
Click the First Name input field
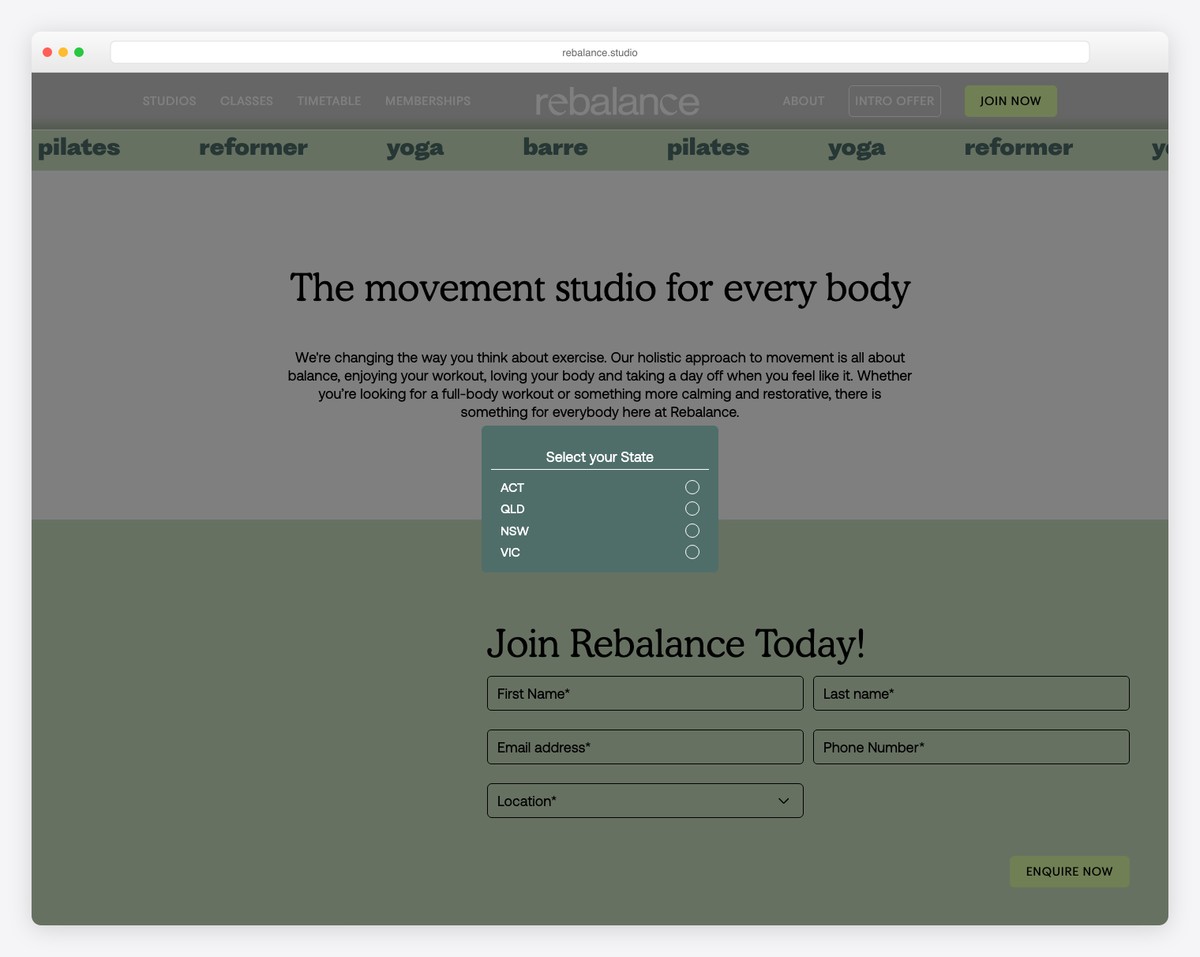(644, 693)
